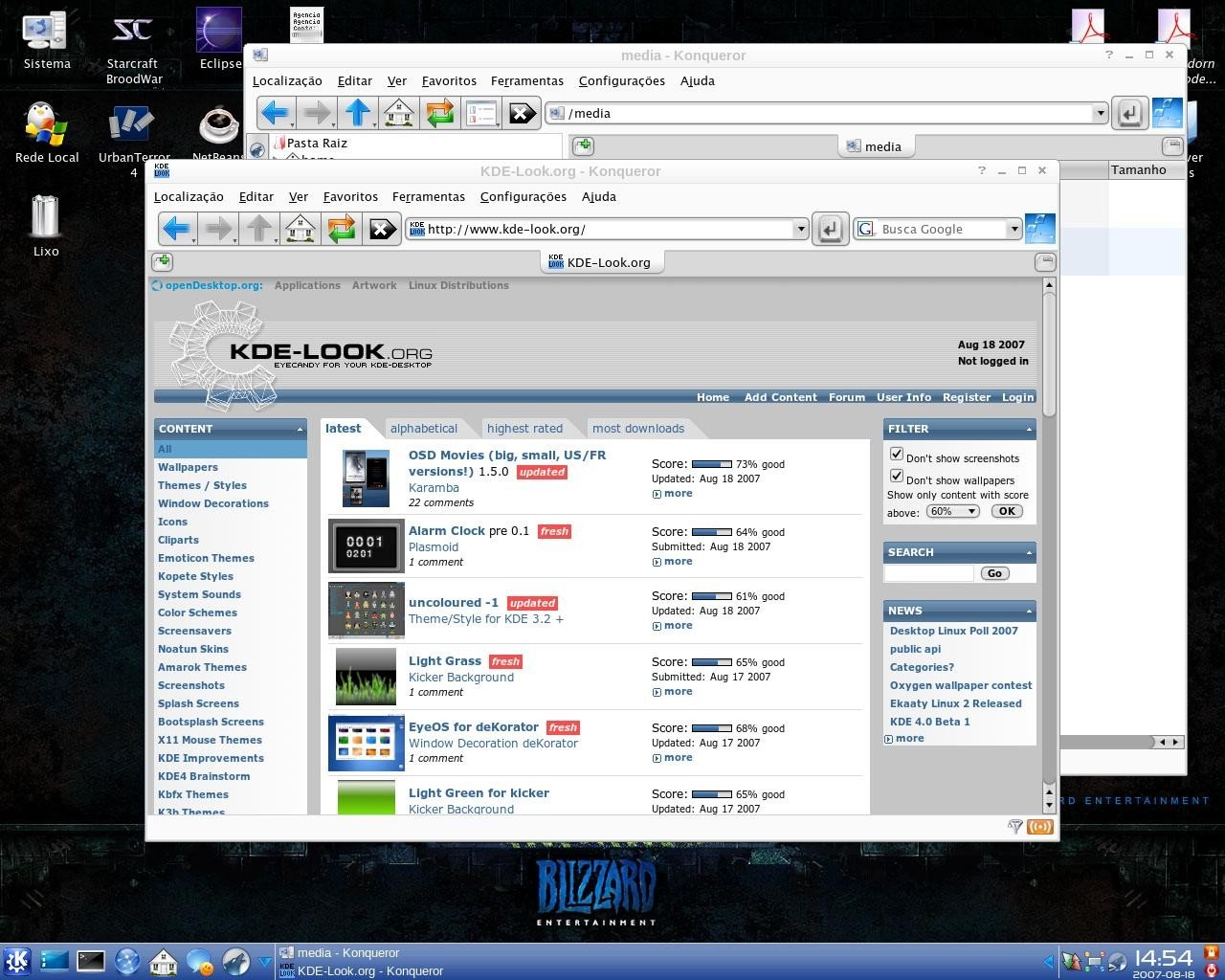Screen dimensions: 1225x980
Task: Open media window location bar dropdown
Action: (x=1100, y=113)
